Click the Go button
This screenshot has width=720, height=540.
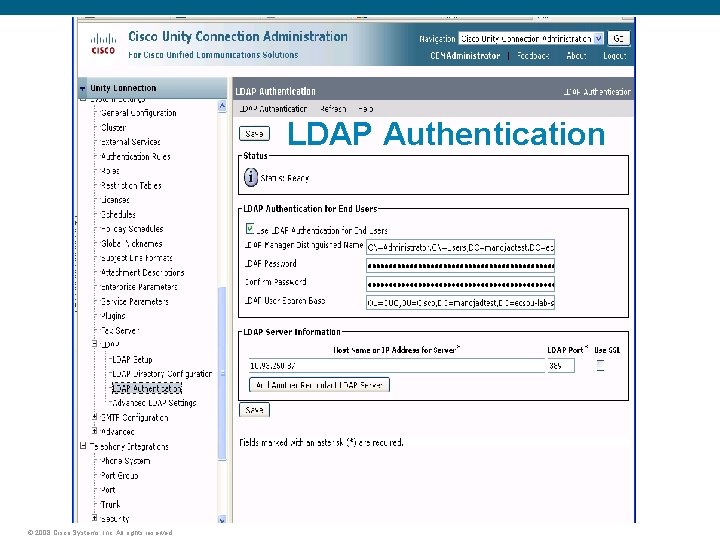(x=619, y=39)
